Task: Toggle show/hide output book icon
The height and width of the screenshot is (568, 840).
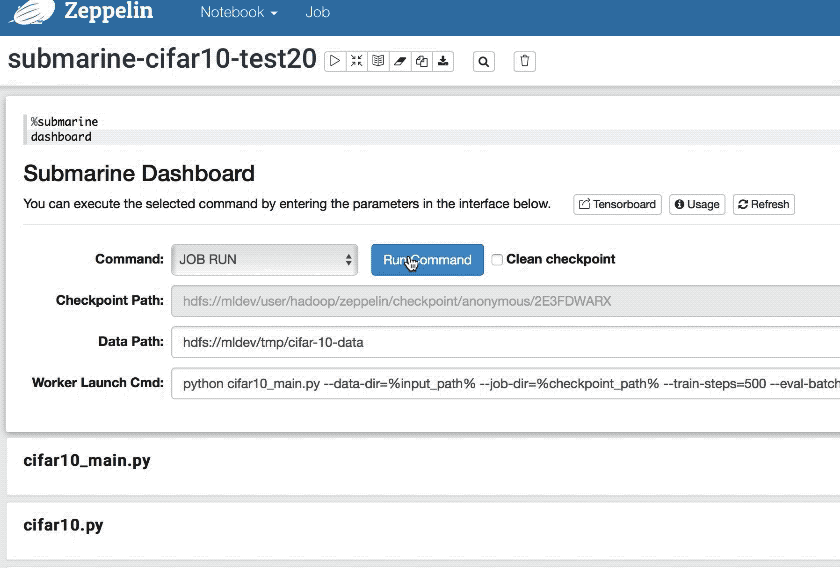Action: (x=378, y=61)
